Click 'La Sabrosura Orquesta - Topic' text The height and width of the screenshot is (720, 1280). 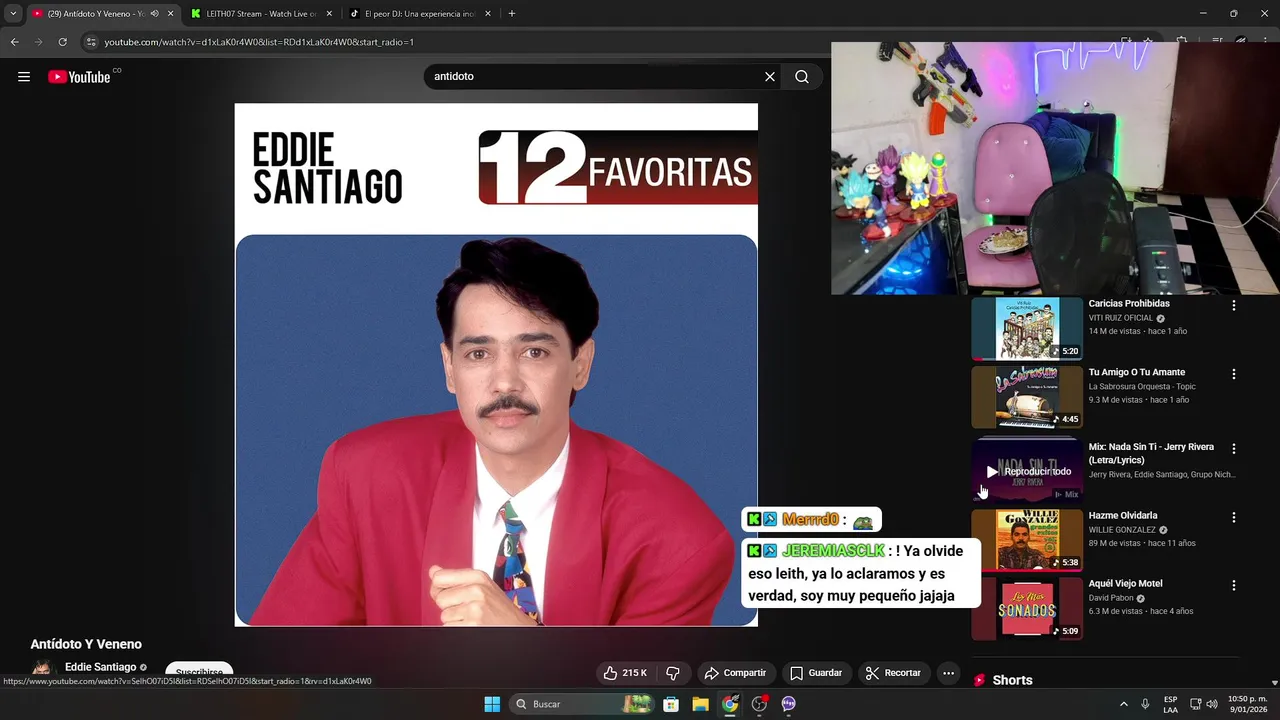[x=1142, y=387]
